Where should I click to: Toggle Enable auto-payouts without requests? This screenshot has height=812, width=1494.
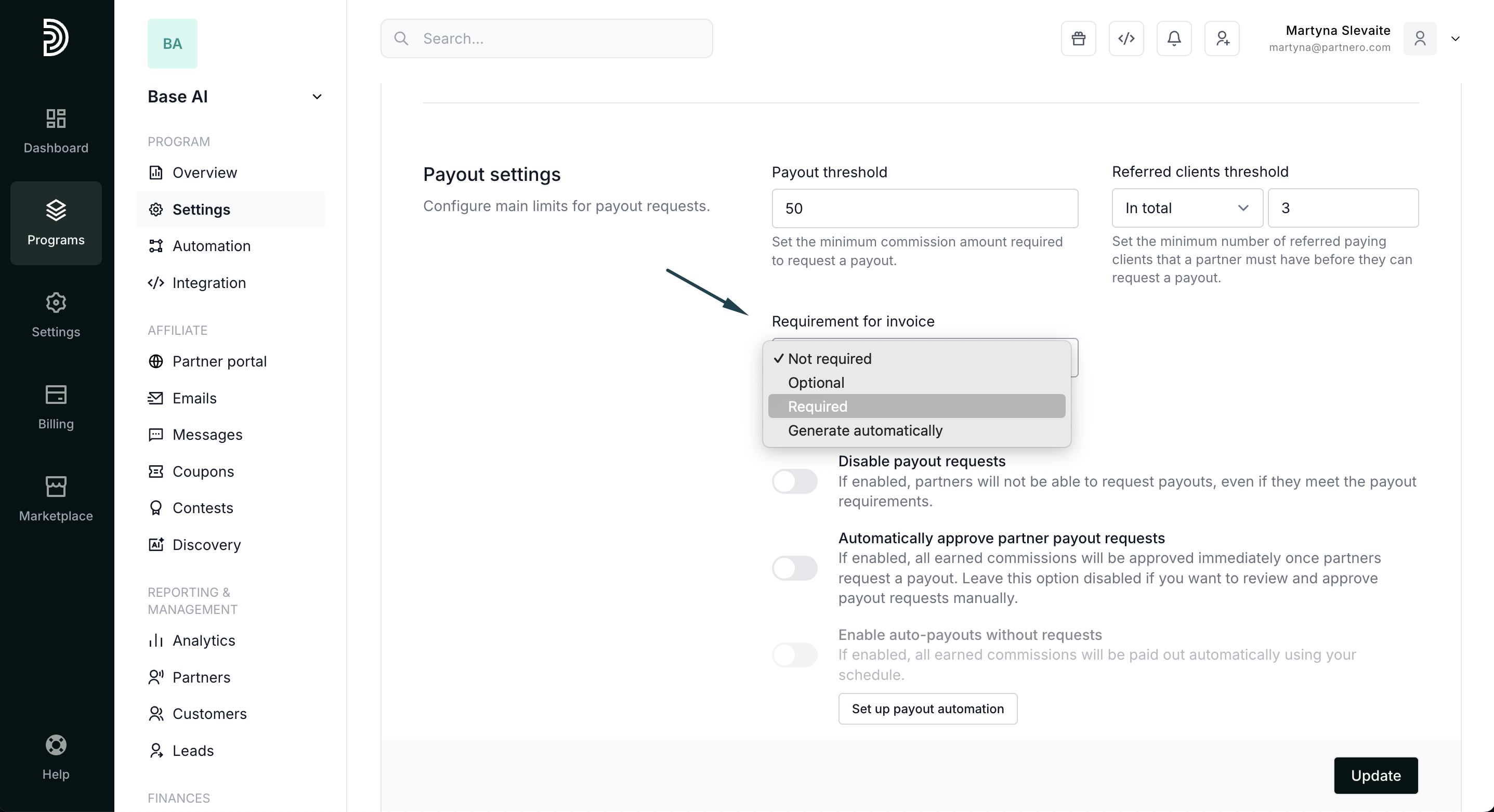(794, 655)
